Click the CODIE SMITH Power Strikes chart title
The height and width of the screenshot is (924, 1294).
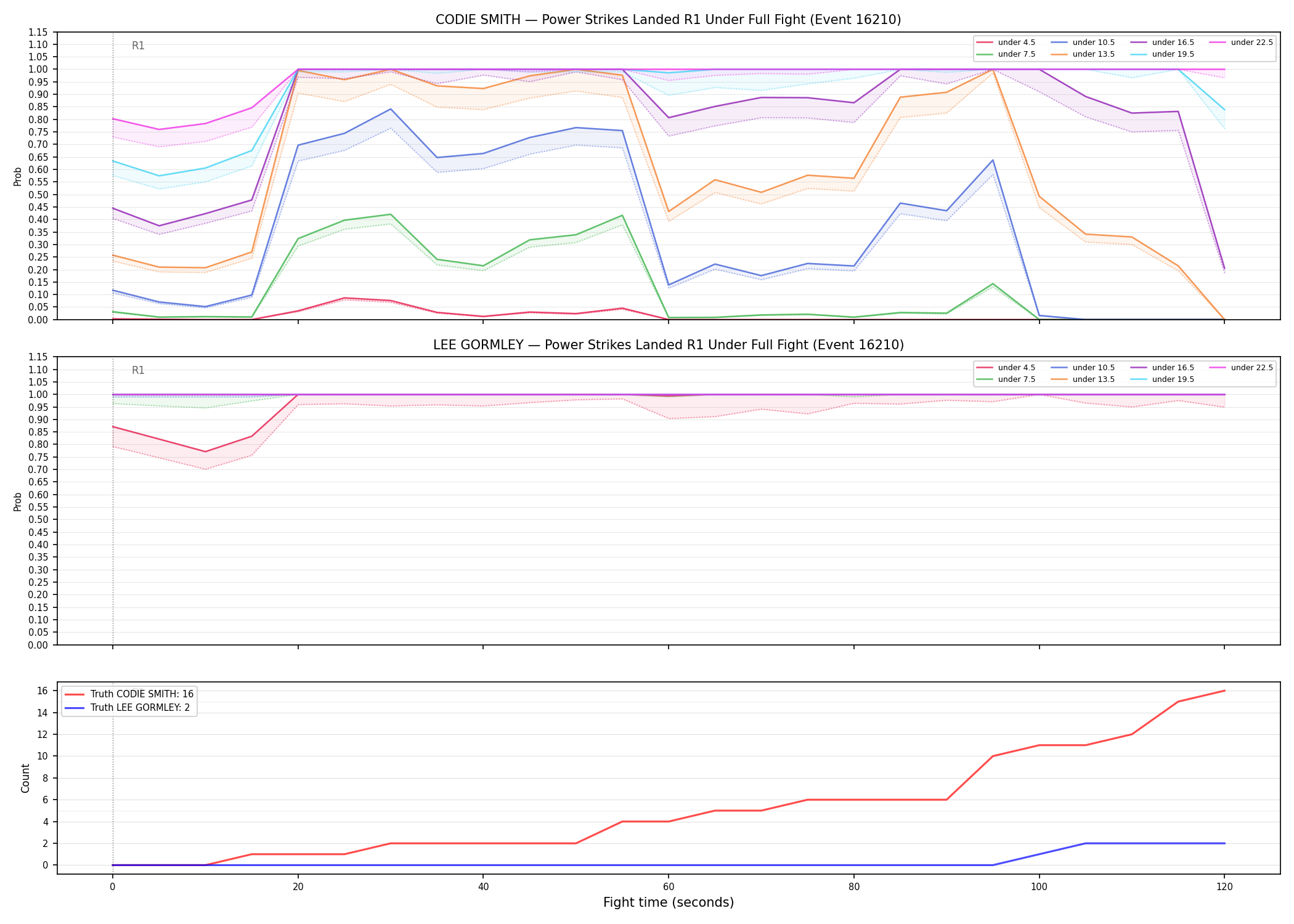(x=668, y=20)
